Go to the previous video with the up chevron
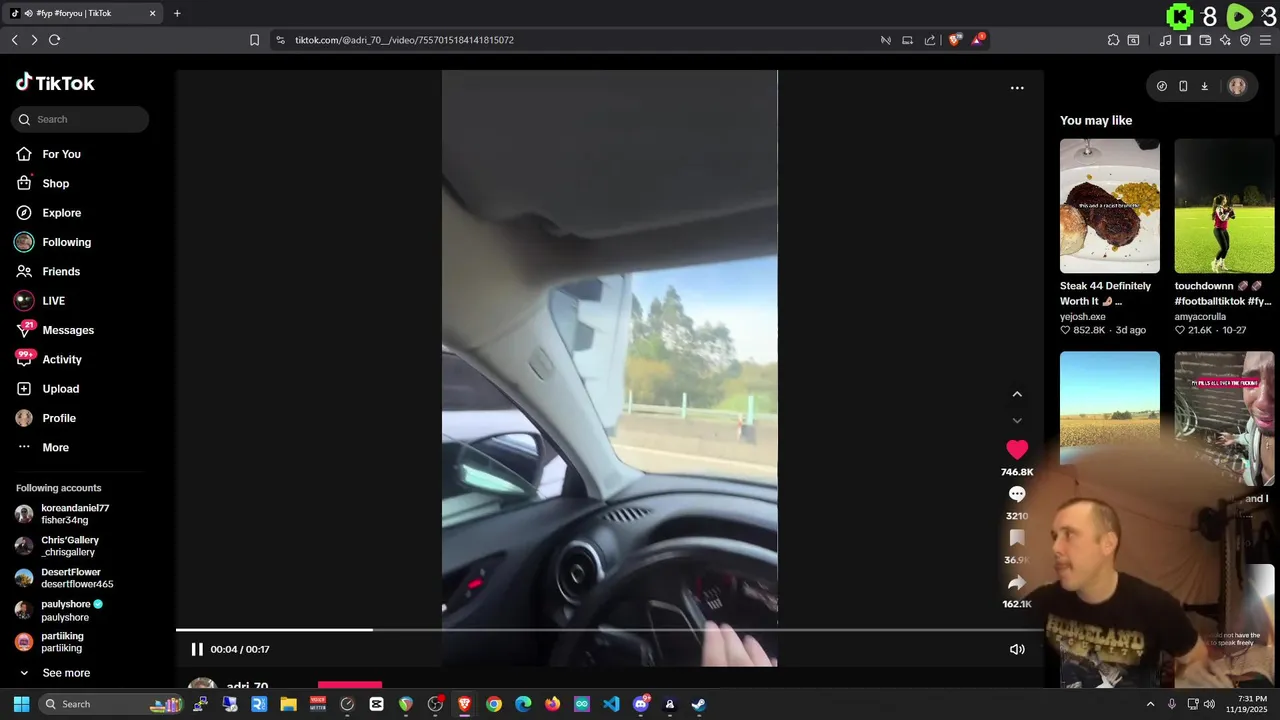1280x720 pixels. coord(1017,394)
